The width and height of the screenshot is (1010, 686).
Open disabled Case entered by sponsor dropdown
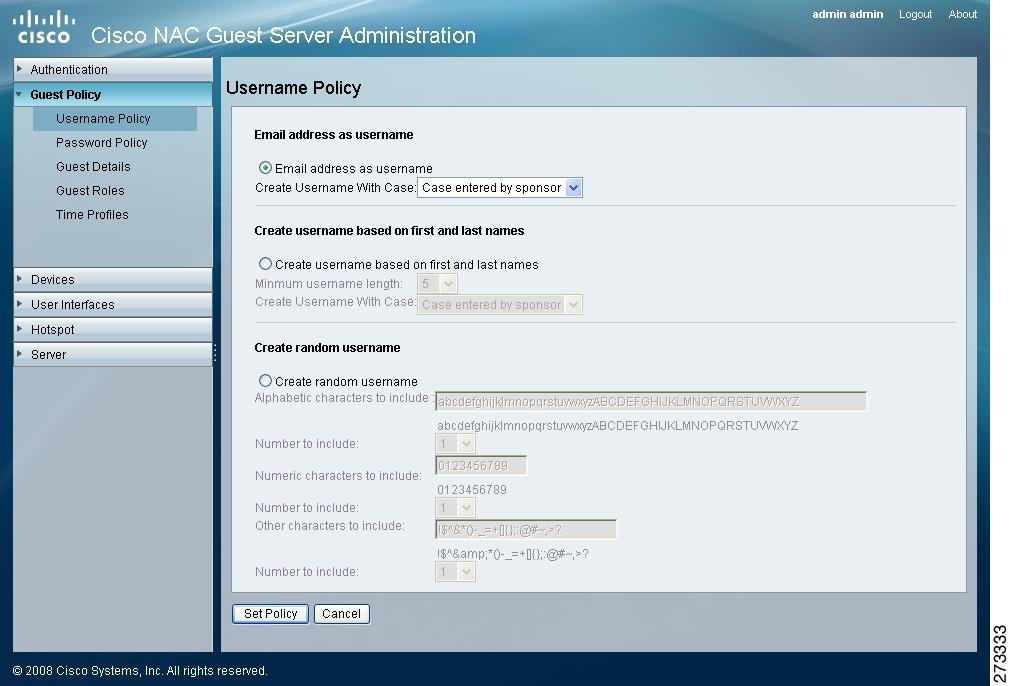[500, 305]
